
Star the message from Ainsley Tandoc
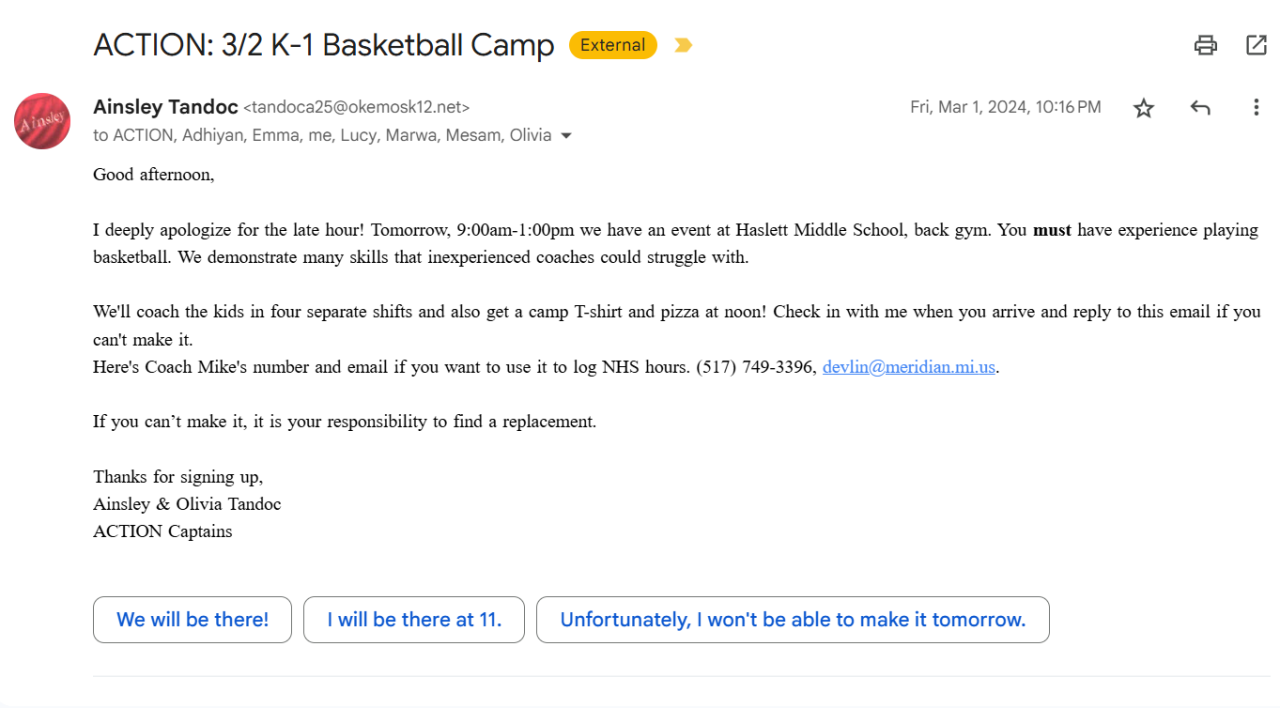(x=1144, y=108)
